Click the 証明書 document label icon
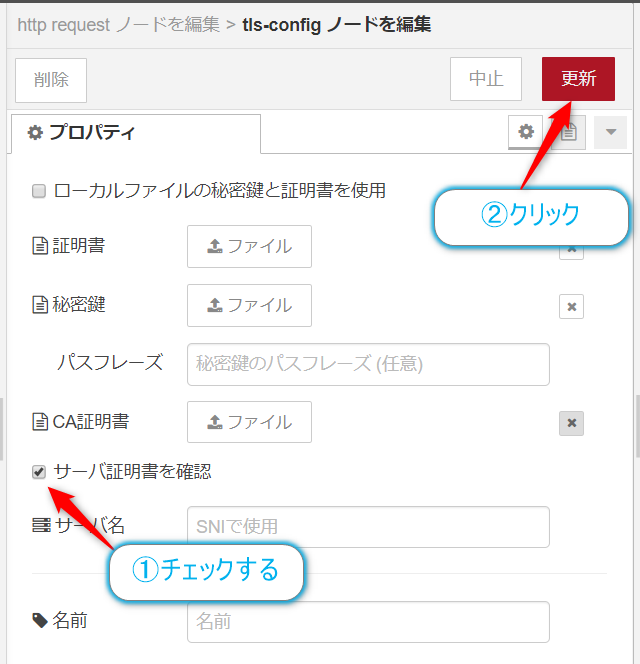 point(40,246)
